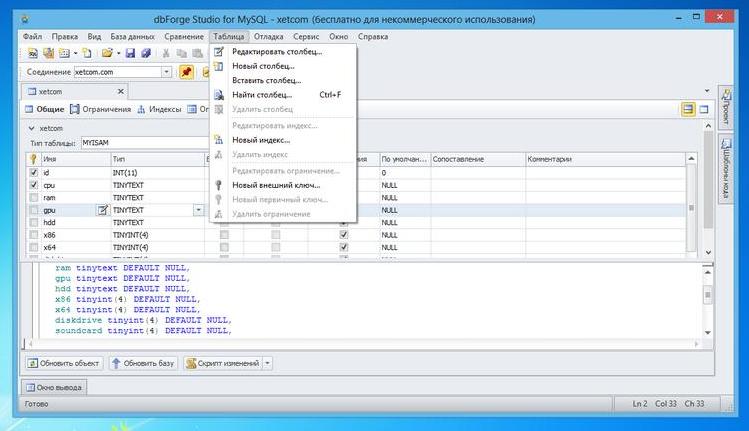The image size is (749, 431).
Task: Uncheck primary key checkbox for cpu
Action: coord(33,185)
